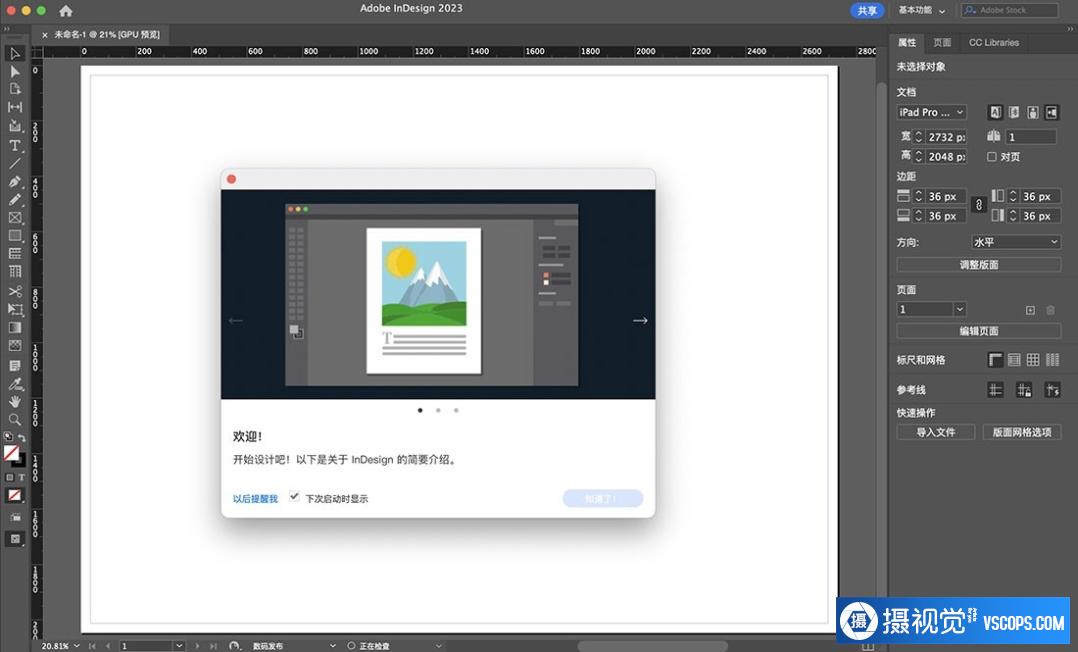Uncheck 下次启动时显示 checkbox in welcome dialog
Screen dimensions: 1078x652
coord(294,497)
